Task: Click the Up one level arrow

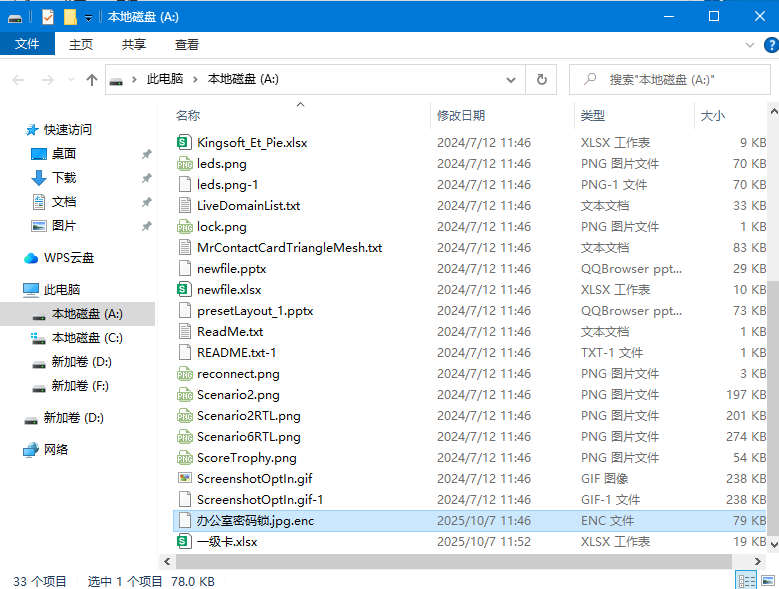Action: pos(92,80)
